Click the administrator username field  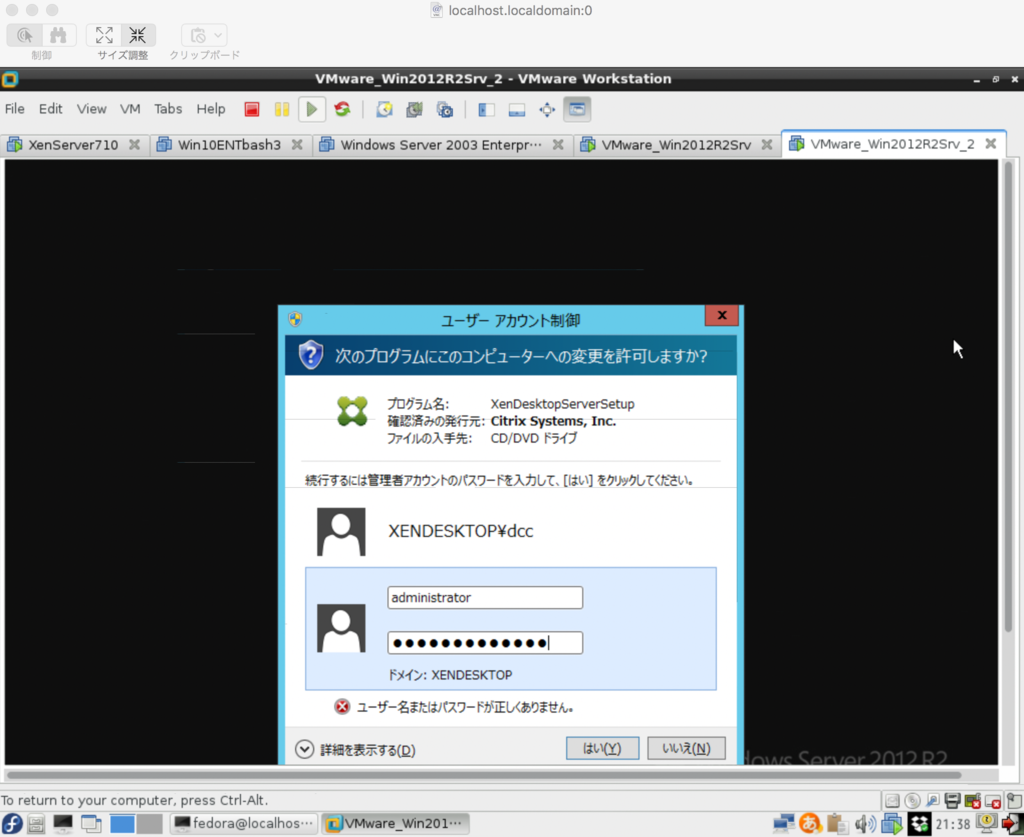[x=485, y=597]
